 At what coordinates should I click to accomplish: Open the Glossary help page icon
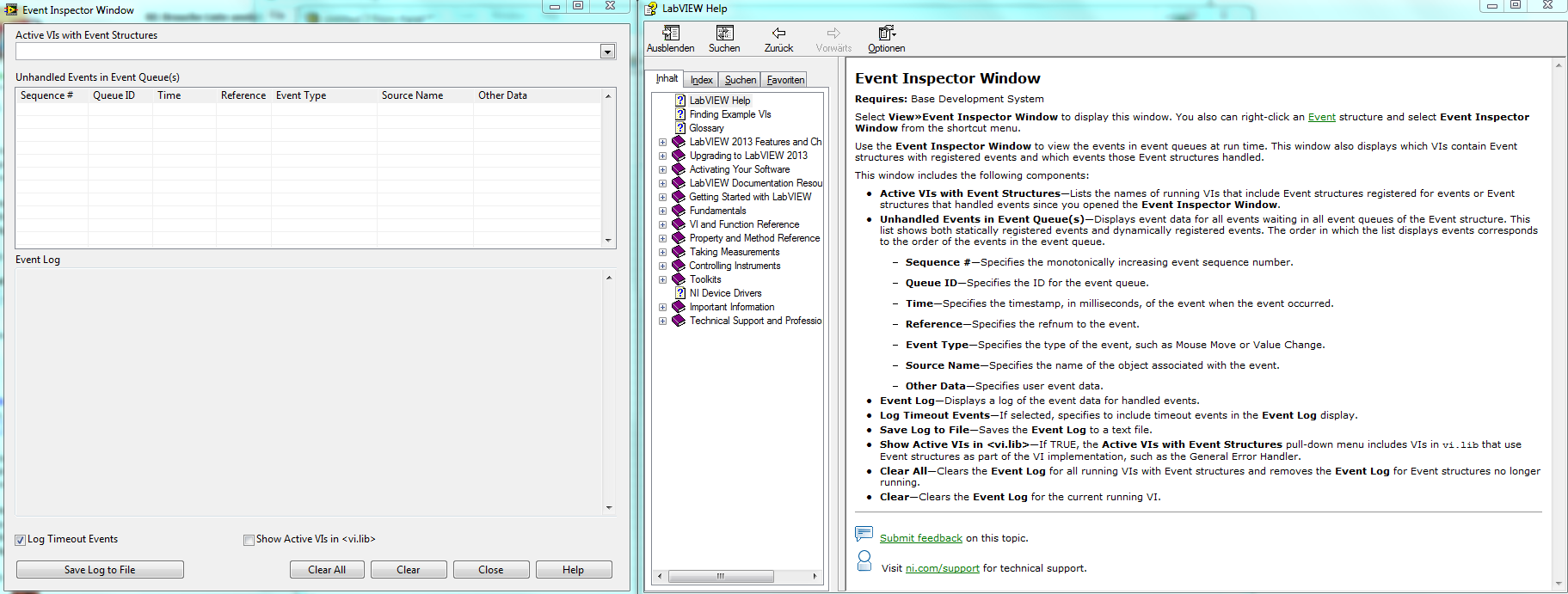679,128
